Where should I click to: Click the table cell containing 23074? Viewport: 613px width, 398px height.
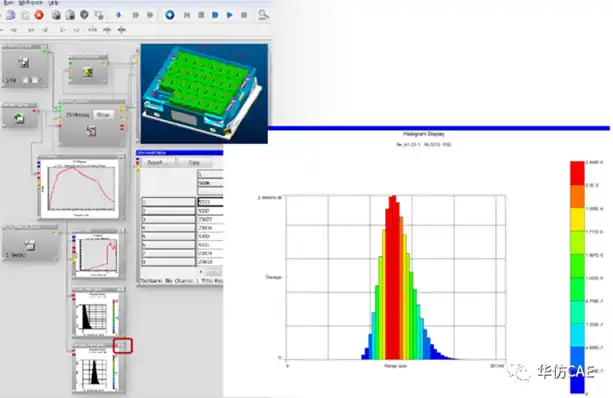(210, 253)
